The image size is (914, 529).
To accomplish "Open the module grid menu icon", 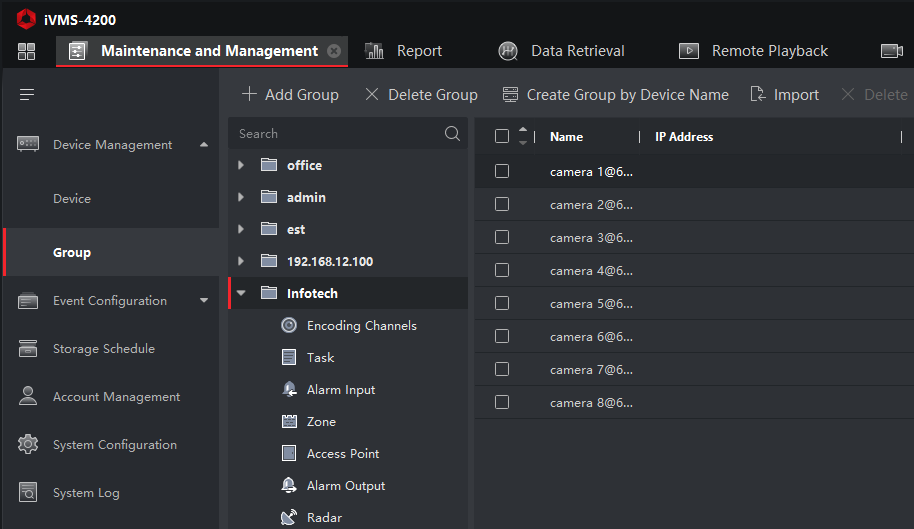I will (27, 51).
